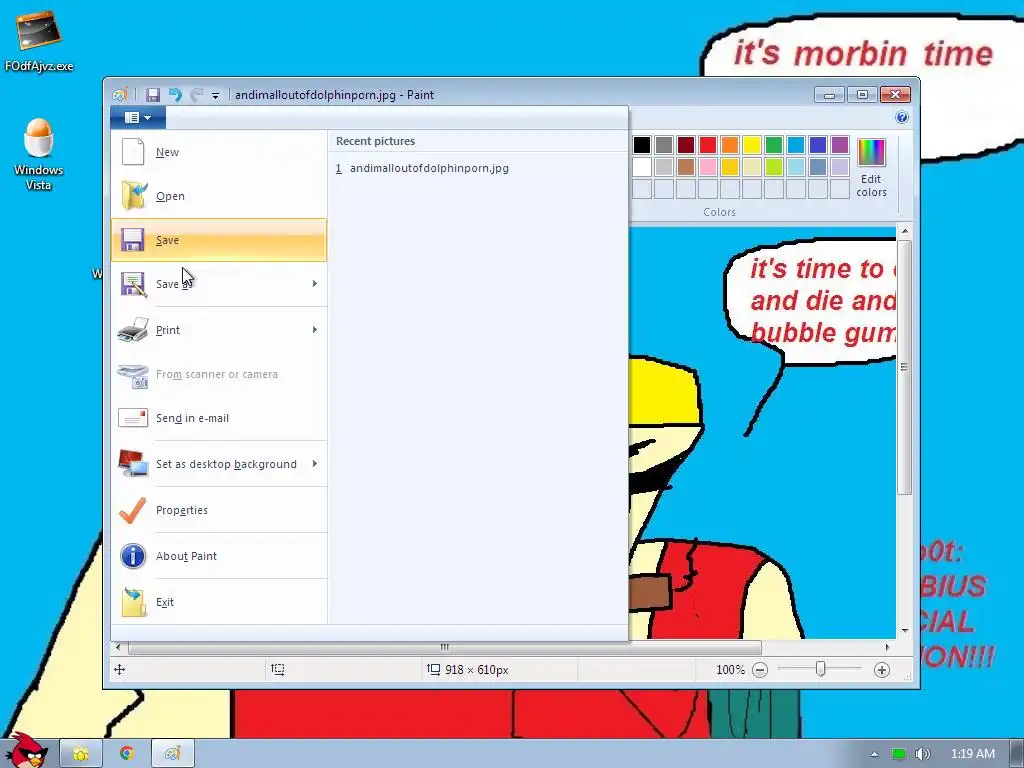Open FOdfAjvz.exe desktop icon
Screen dimensions: 1024x768
point(39,41)
